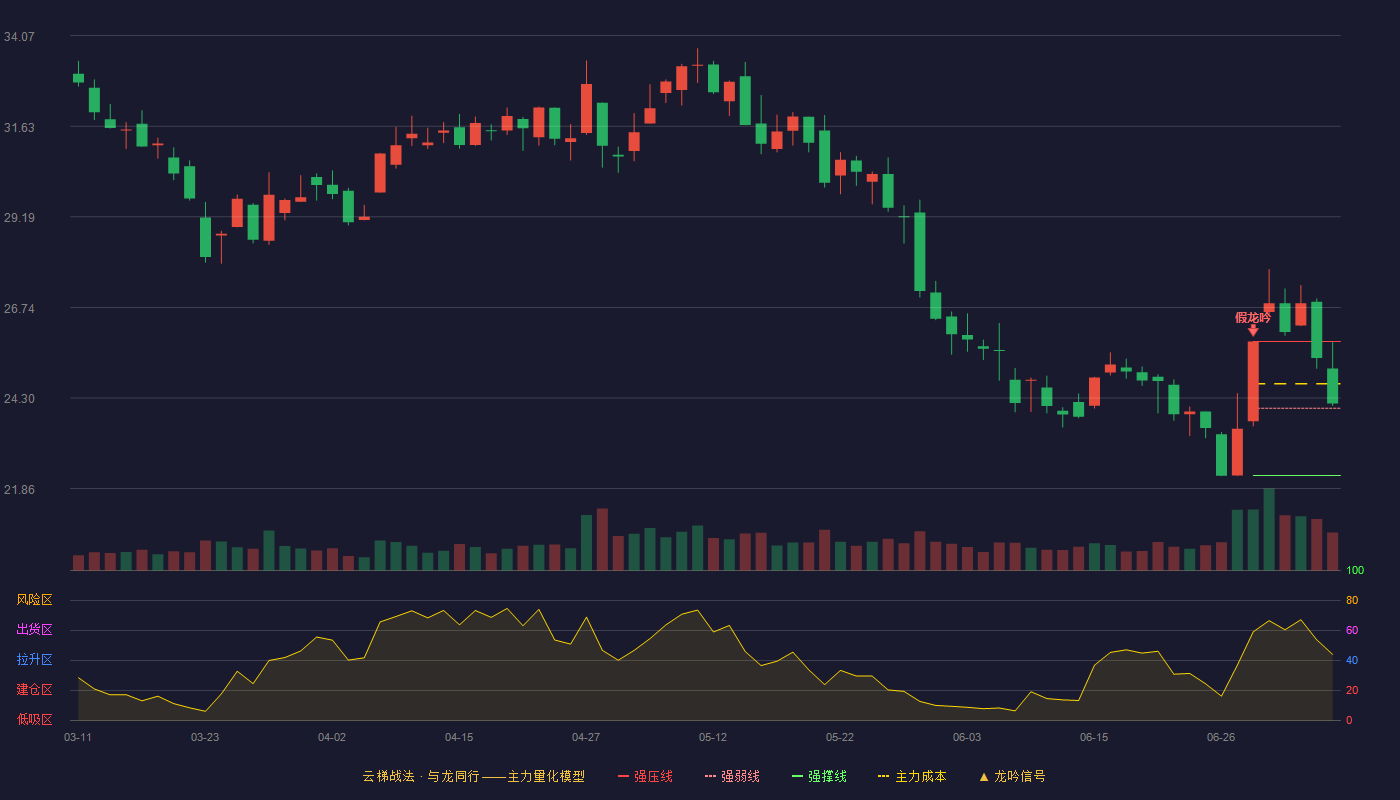The height and width of the screenshot is (800, 1400).
Task: Select the 低吸区 zone label
Action: 34,719
